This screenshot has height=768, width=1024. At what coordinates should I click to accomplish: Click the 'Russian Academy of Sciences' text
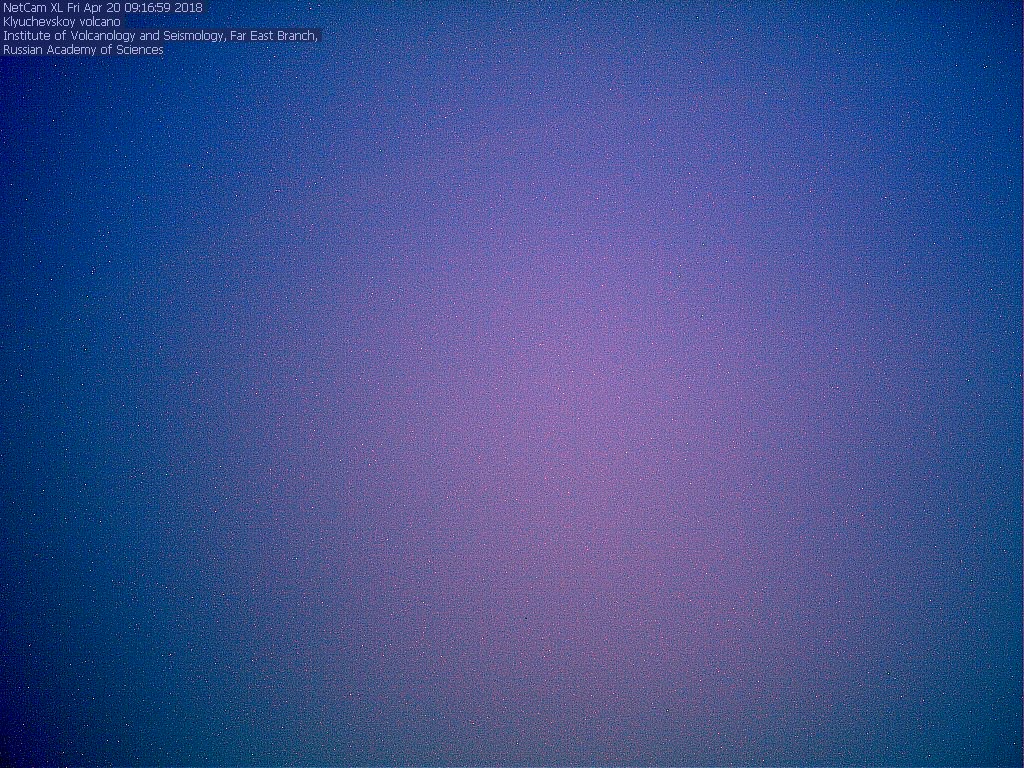coord(83,50)
